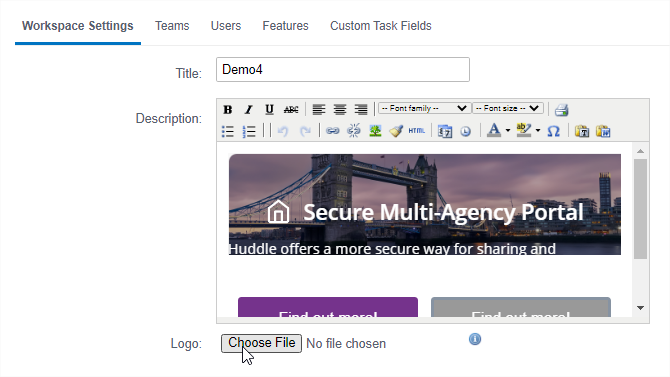Click the insert image icon

point(375,131)
